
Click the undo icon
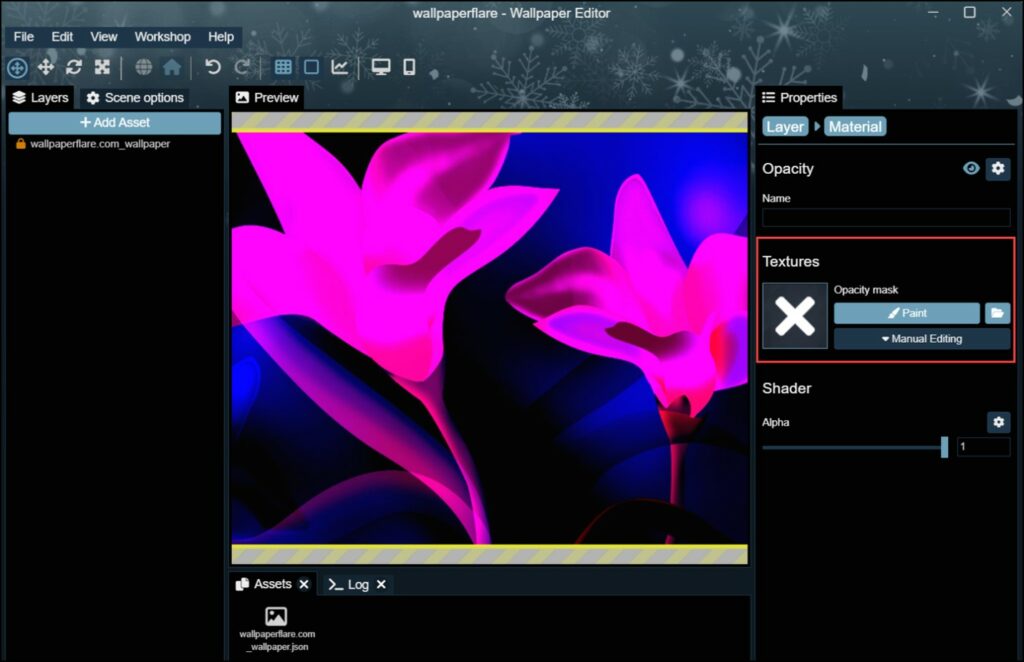click(x=212, y=67)
